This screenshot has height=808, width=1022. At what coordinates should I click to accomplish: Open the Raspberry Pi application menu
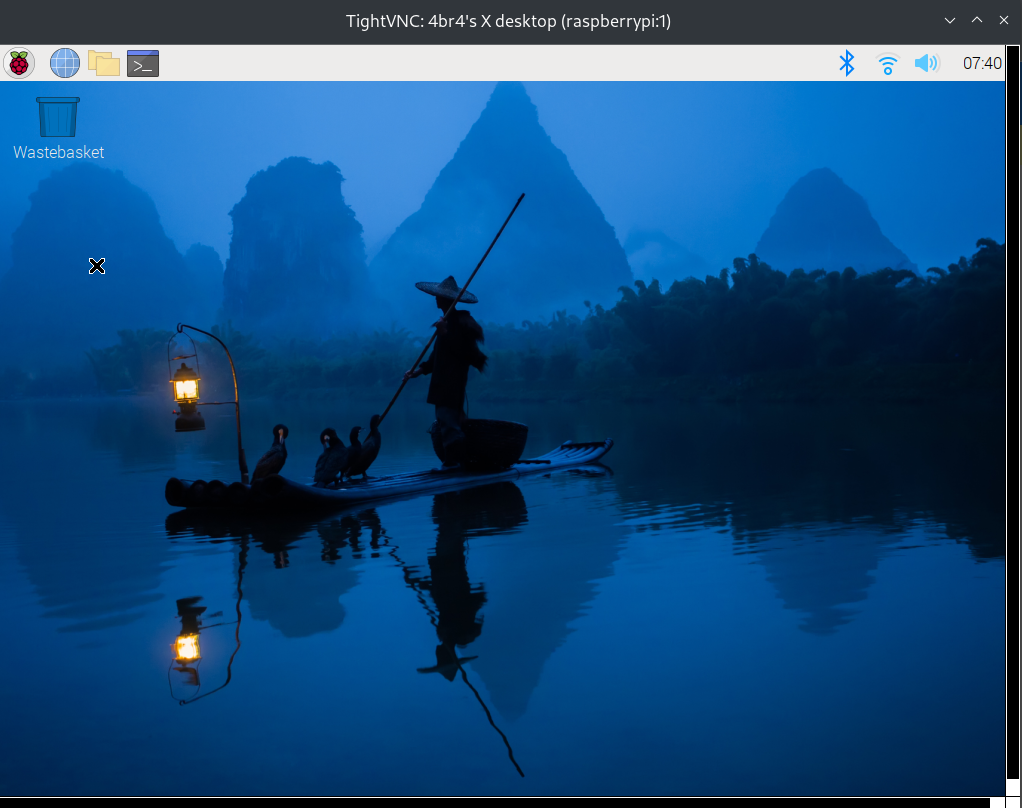pos(19,62)
